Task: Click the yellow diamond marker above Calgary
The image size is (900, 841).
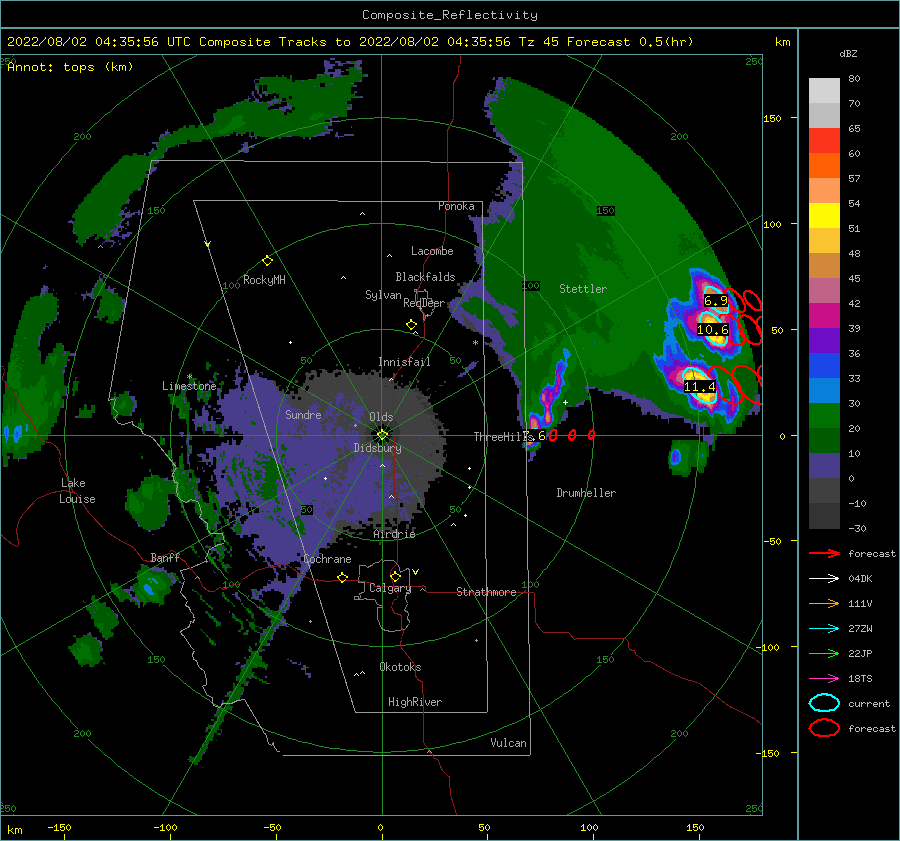Action: (x=395, y=576)
